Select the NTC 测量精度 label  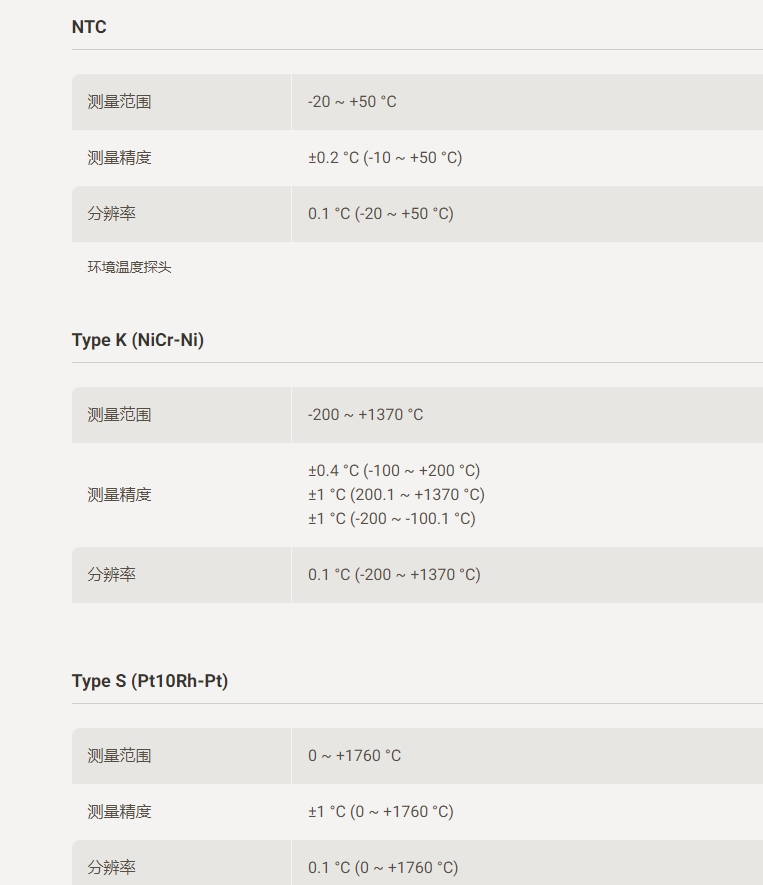tap(119, 158)
